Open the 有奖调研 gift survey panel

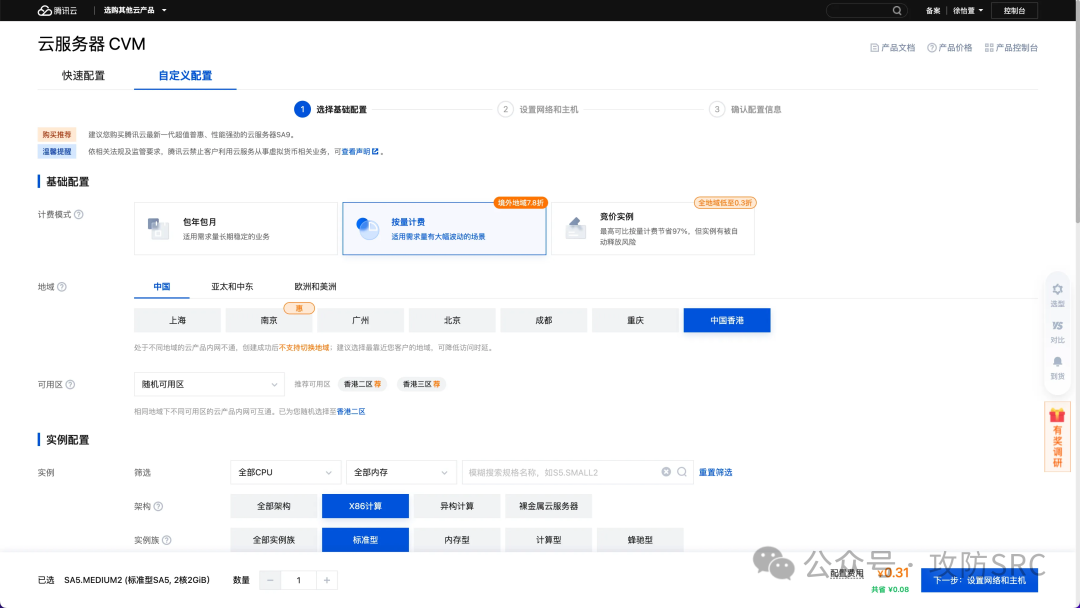click(1058, 437)
